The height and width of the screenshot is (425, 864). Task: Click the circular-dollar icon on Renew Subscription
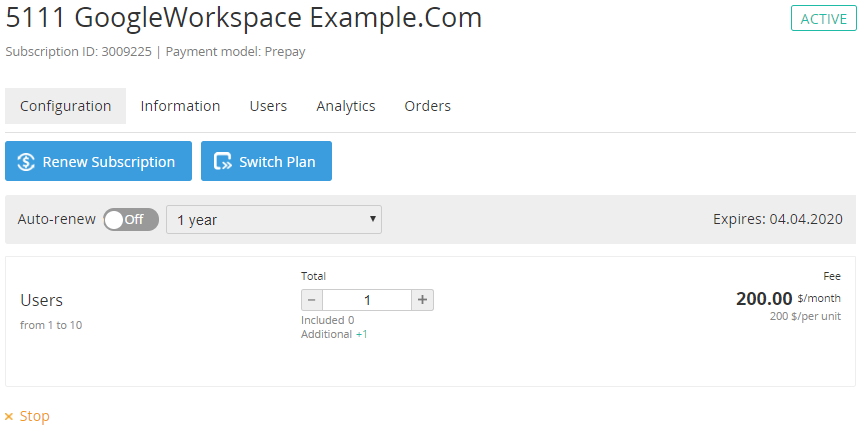click(x=26, y=162)
